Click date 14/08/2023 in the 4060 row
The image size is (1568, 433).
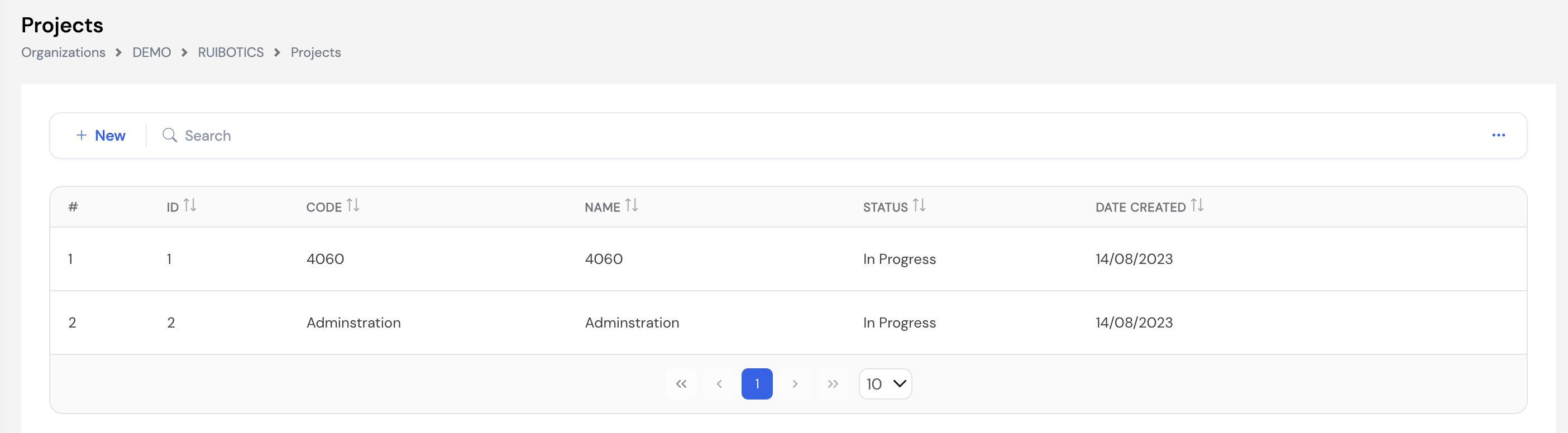pyautogui.click(x=1134, y=259)
